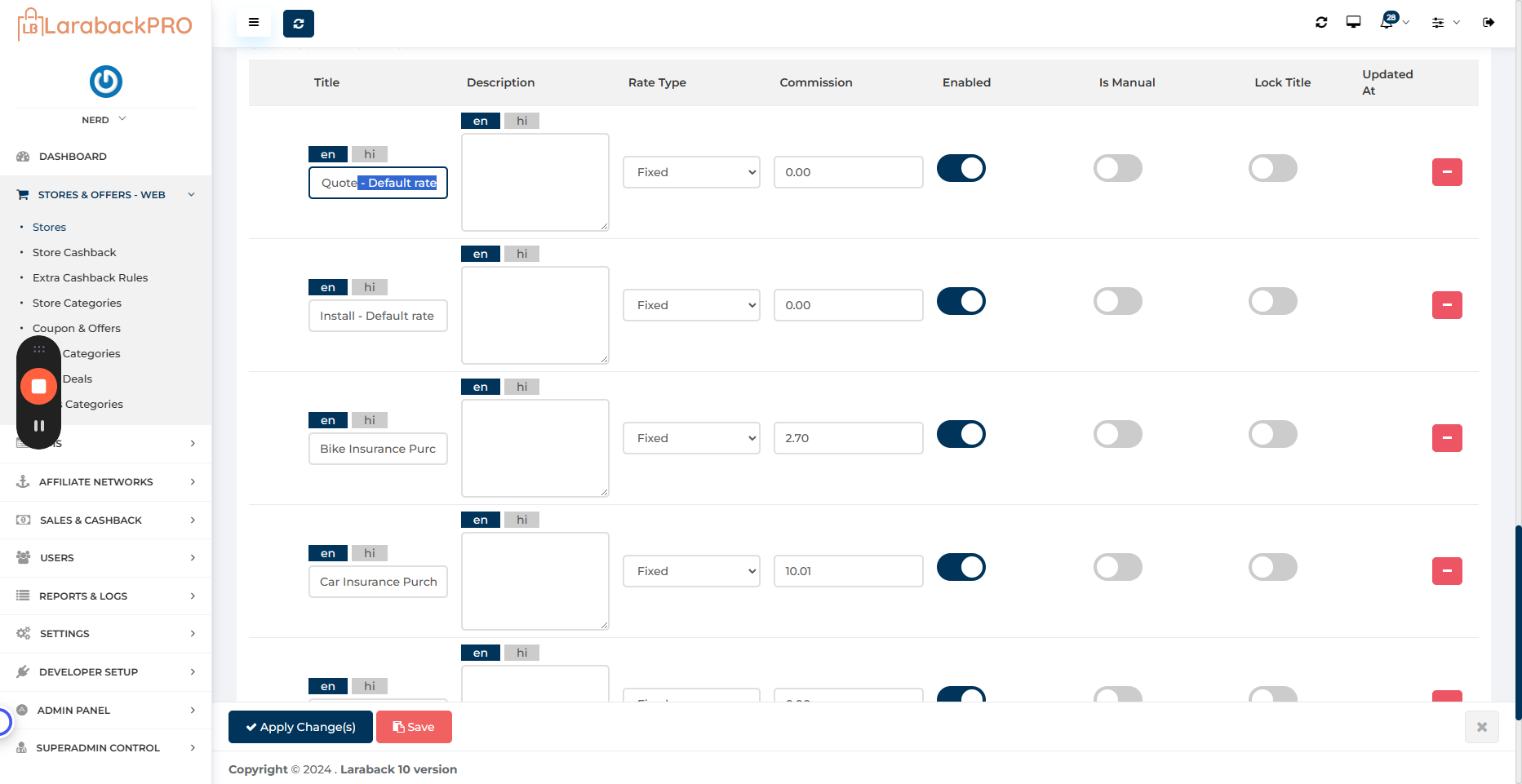This screenshot has height=784, width=1522.
Task: Click the logout icon
Action: pos(1489,22)
